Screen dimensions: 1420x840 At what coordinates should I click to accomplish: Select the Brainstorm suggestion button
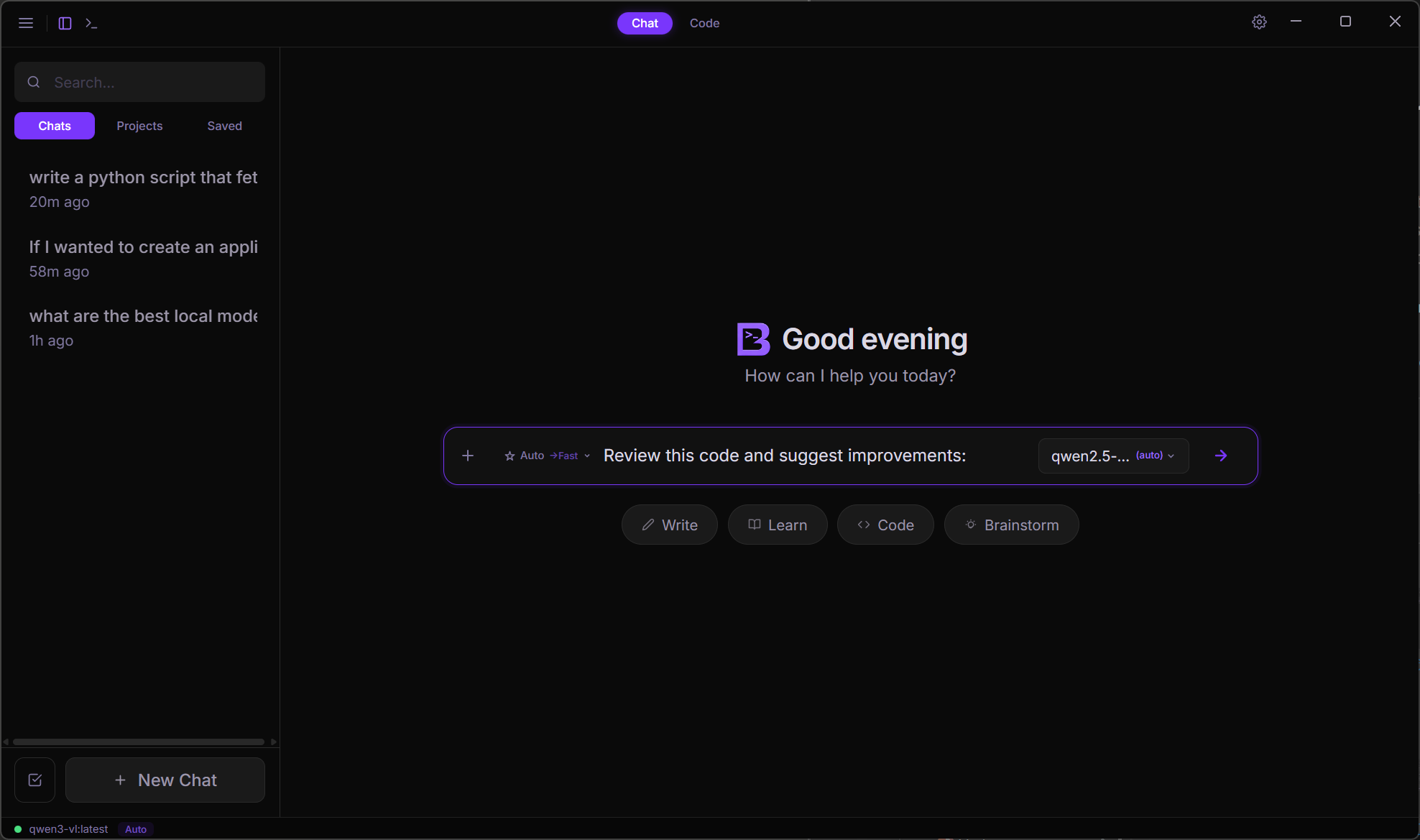tap(1011, 525)
